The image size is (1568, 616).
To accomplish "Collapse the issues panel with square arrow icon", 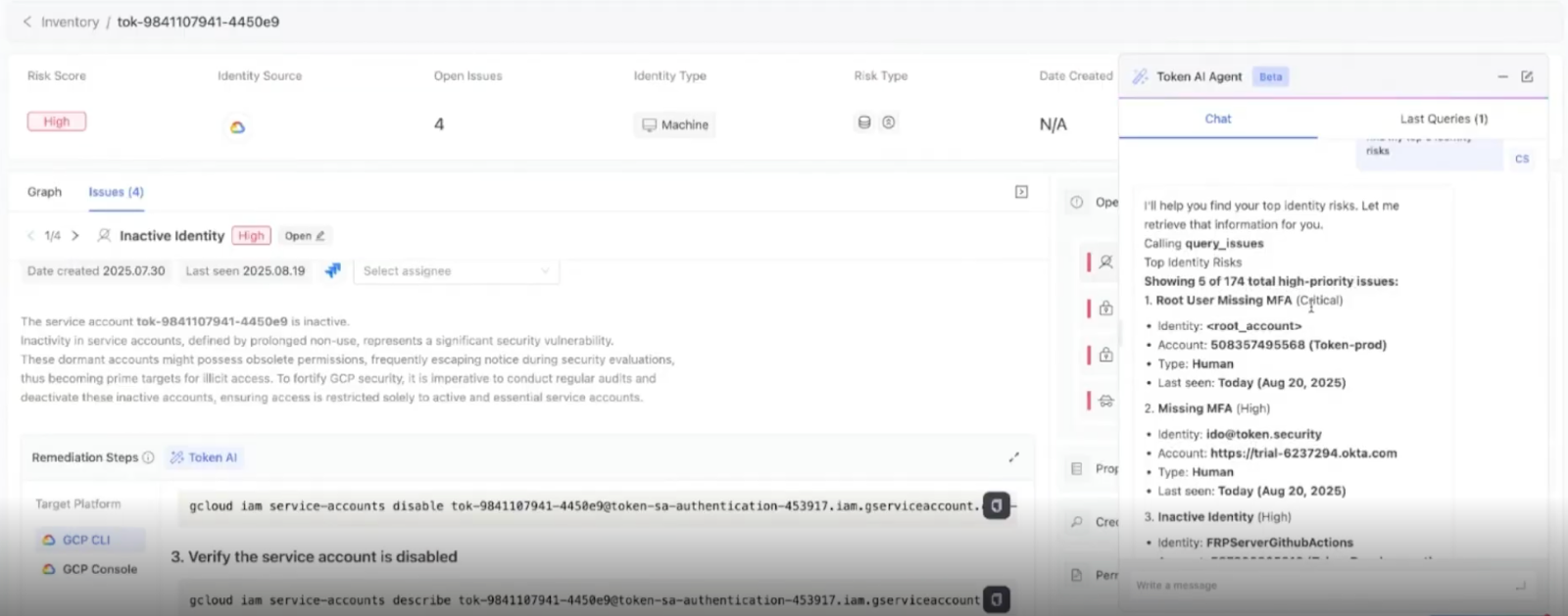I will (1021, 192).
